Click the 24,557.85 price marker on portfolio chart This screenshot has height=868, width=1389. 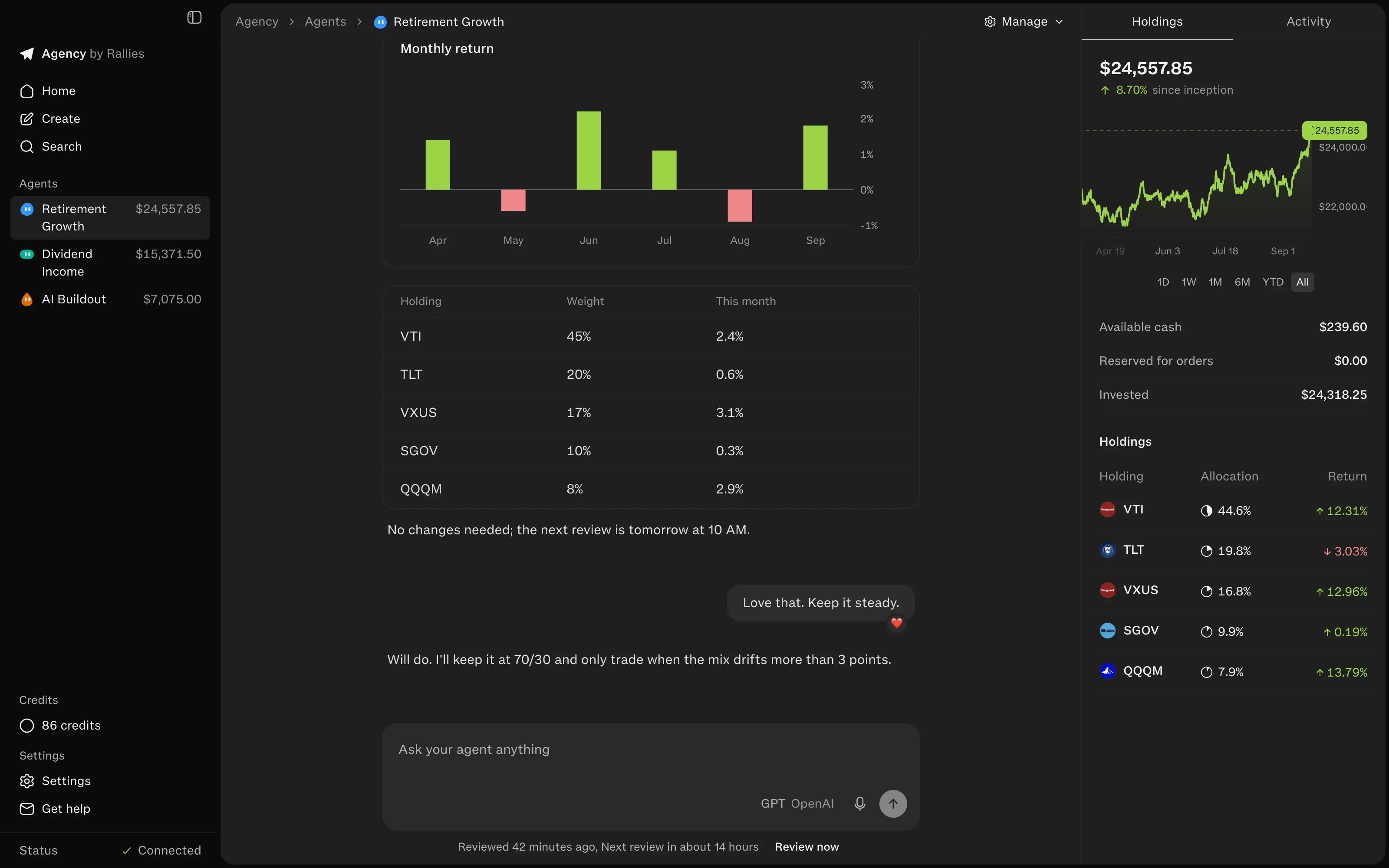(1334, 130)
